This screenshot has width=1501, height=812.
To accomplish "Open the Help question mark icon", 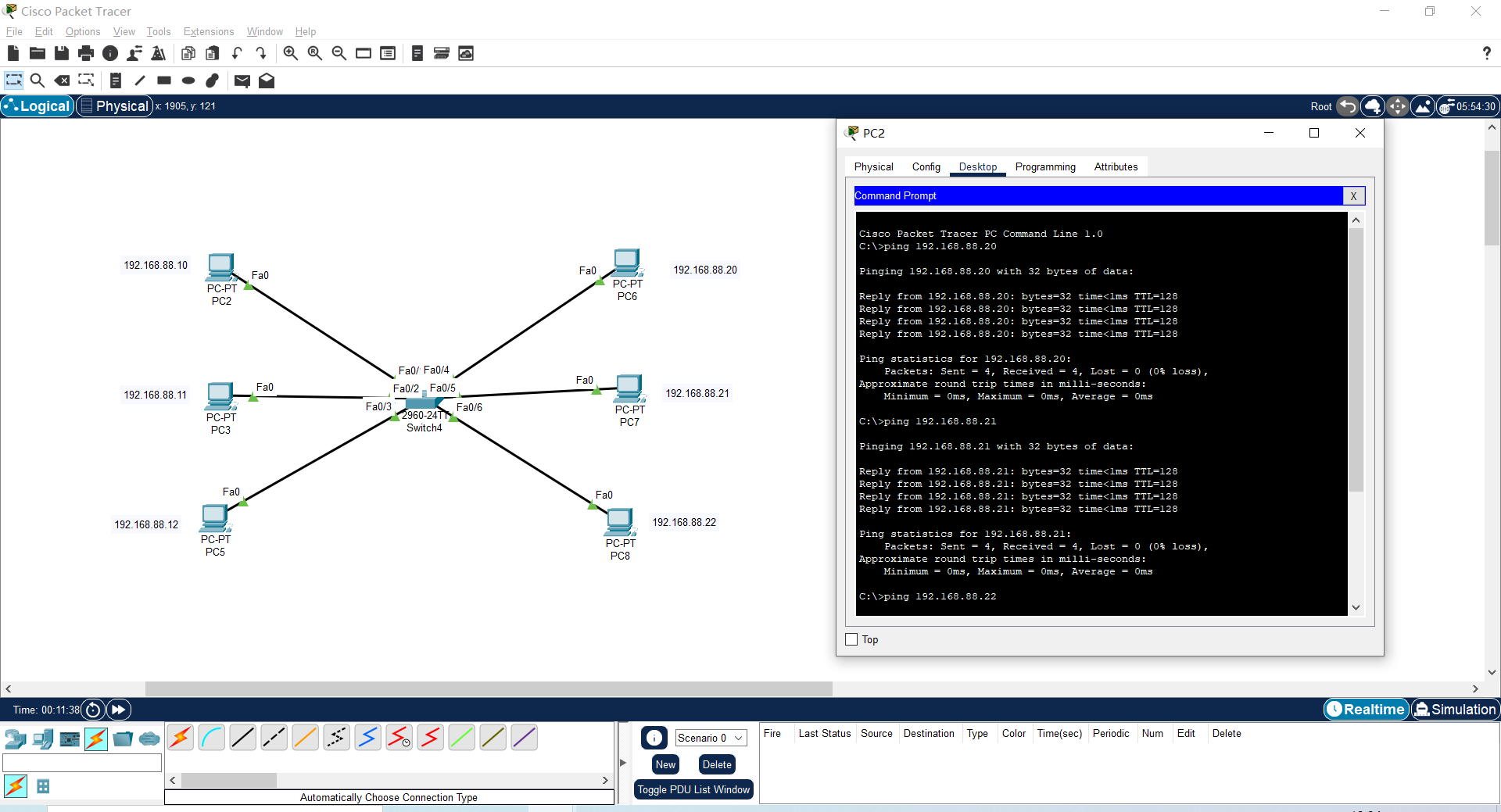I will (x=1486, y=53).
